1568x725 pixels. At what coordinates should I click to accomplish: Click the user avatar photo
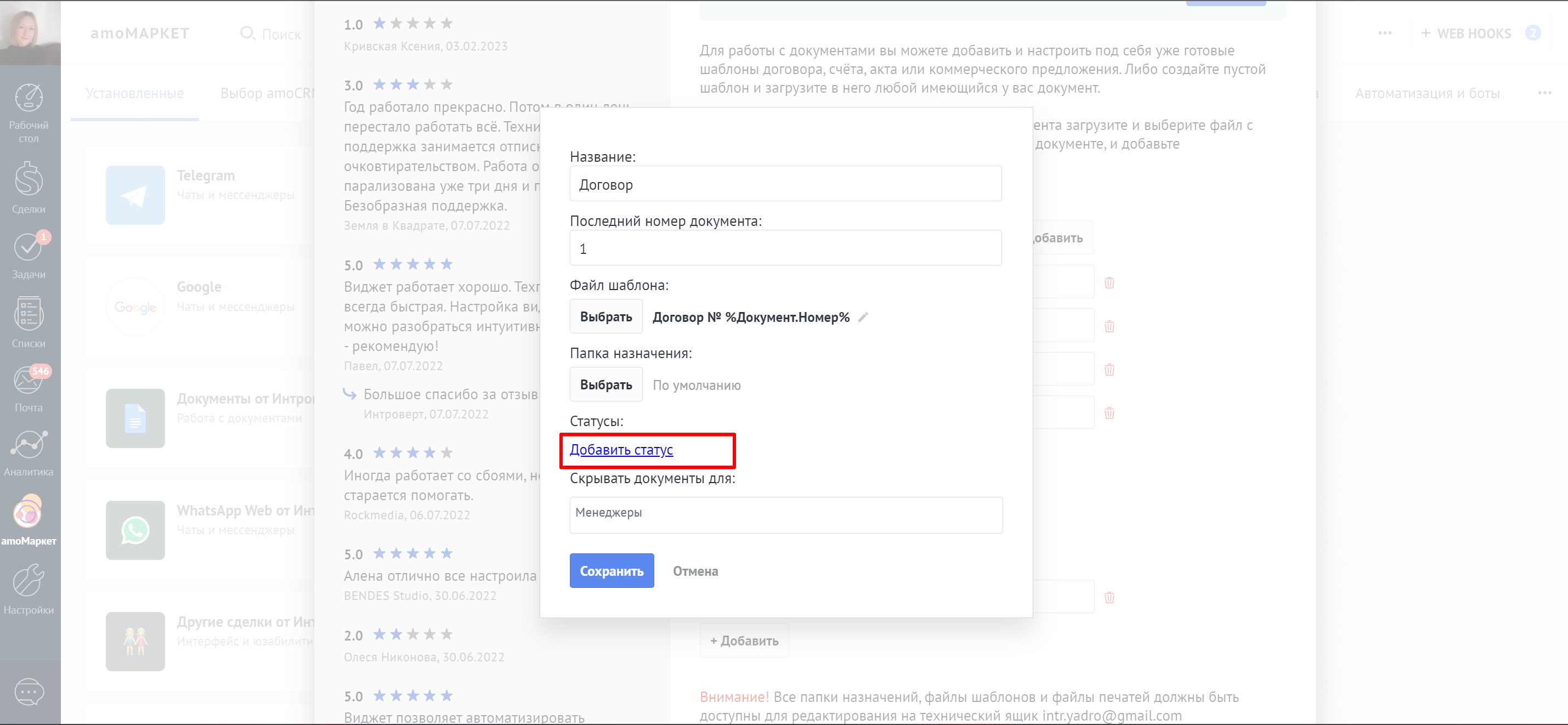point(30,32)
